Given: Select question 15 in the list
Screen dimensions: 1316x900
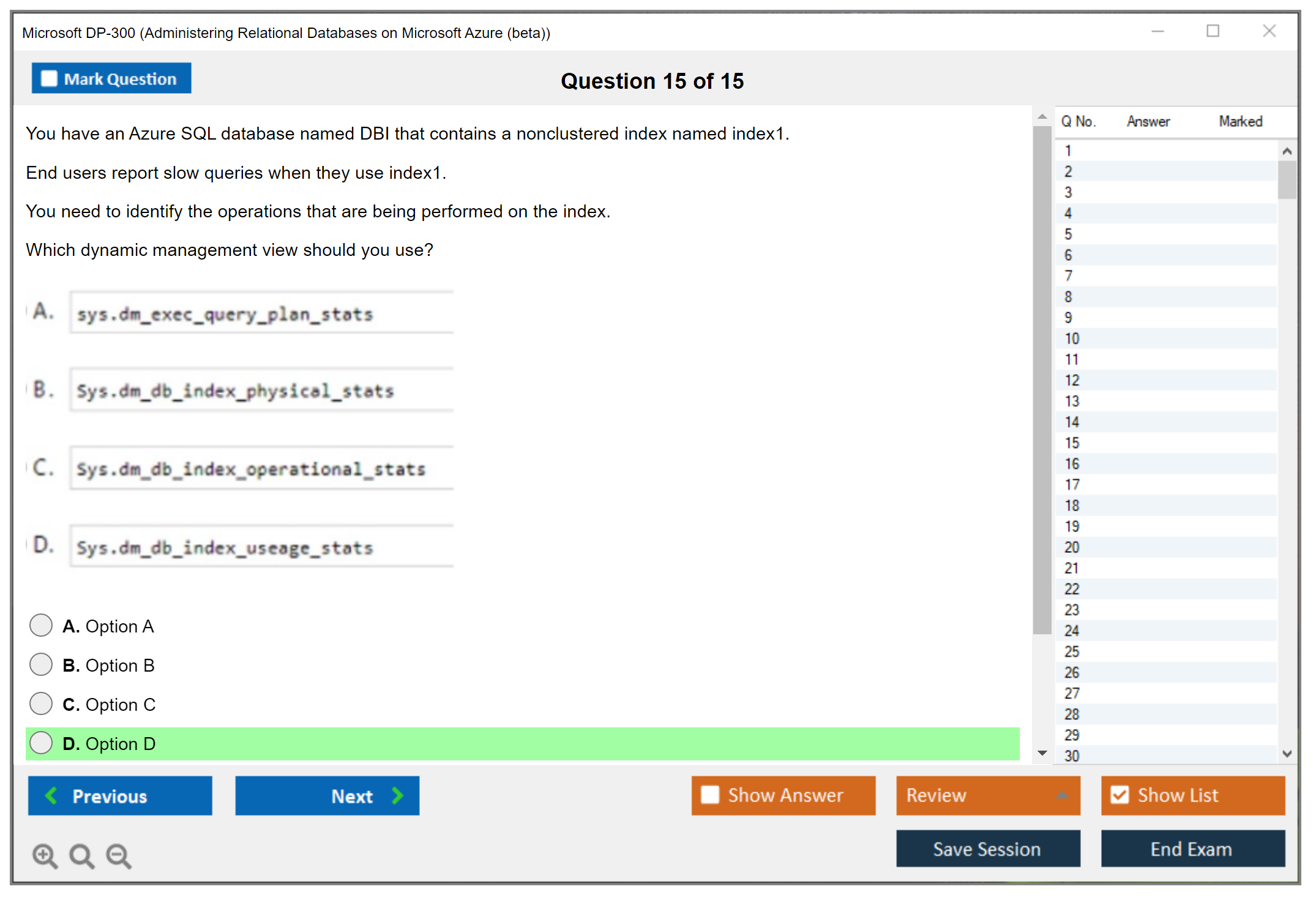Looking at the screenshot, I should pos(1072,443).
